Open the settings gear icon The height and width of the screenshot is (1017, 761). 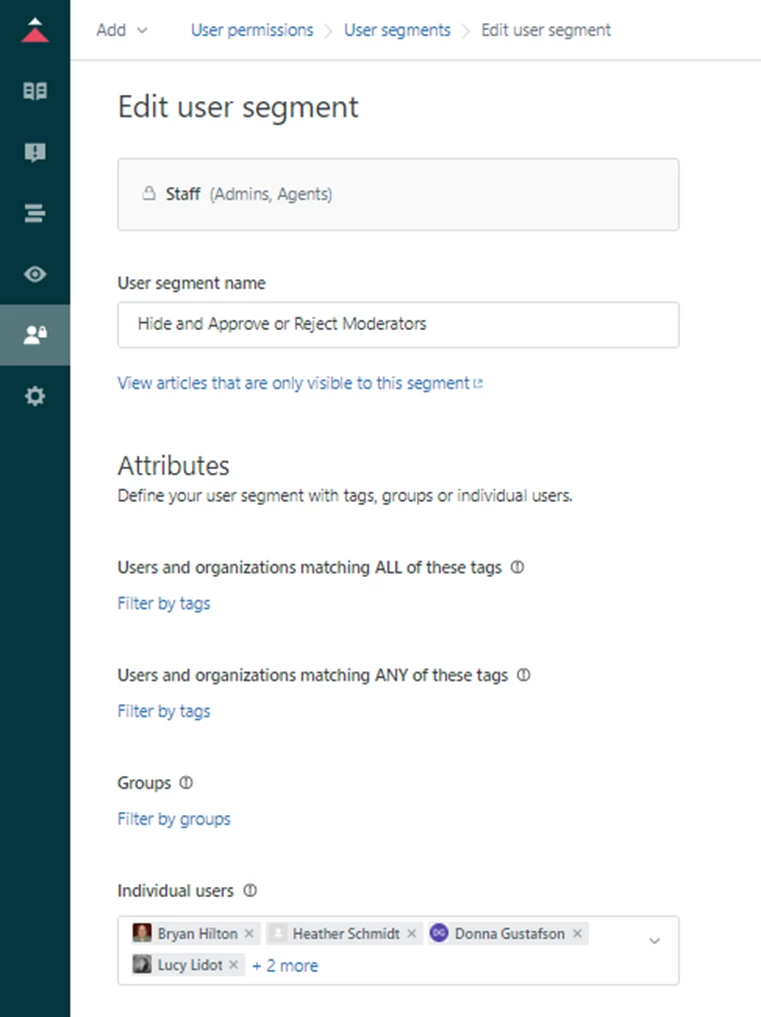tap(35, 396)
